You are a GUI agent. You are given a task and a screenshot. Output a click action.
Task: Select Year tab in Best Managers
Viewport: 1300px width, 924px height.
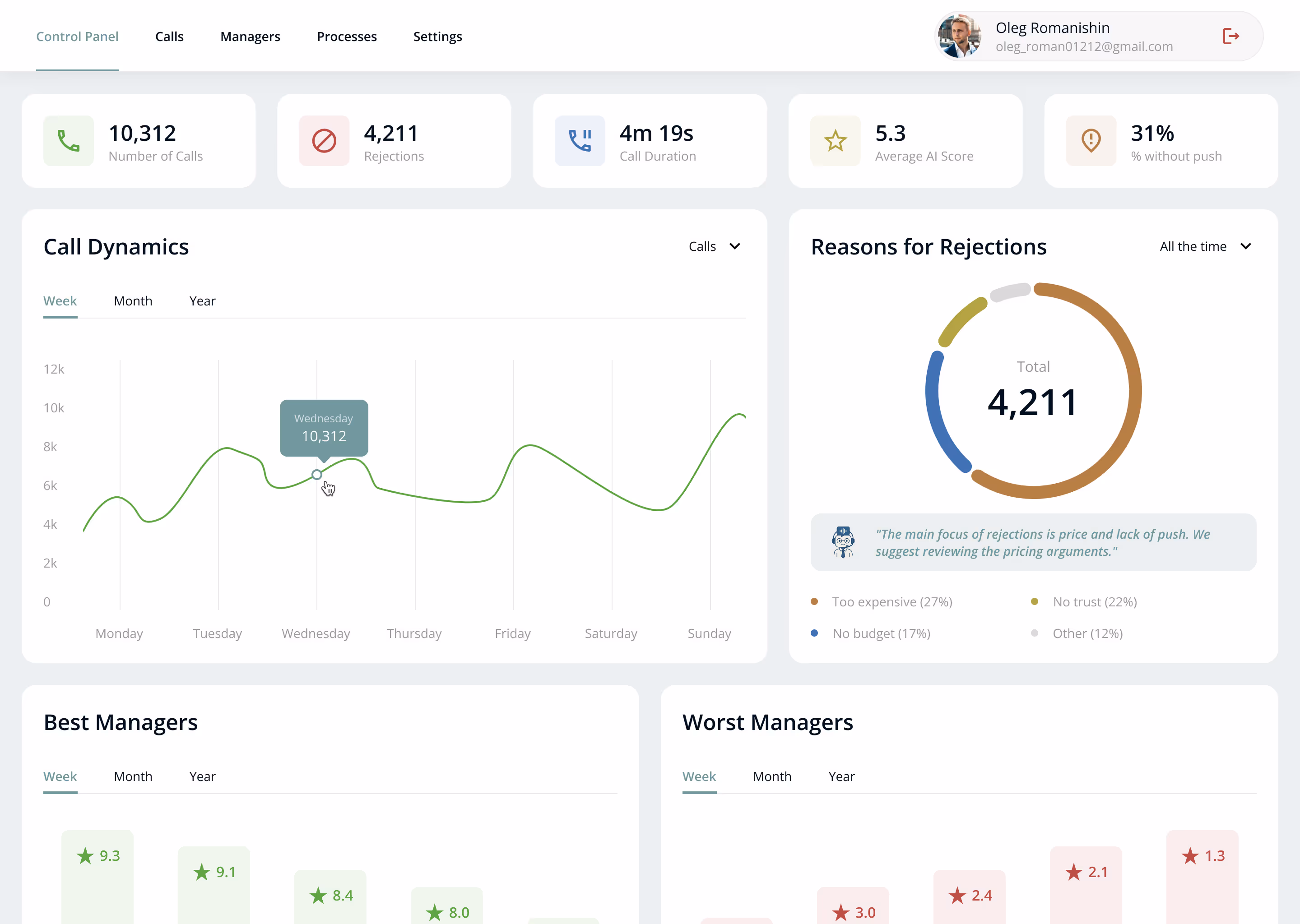coord(202,776)
